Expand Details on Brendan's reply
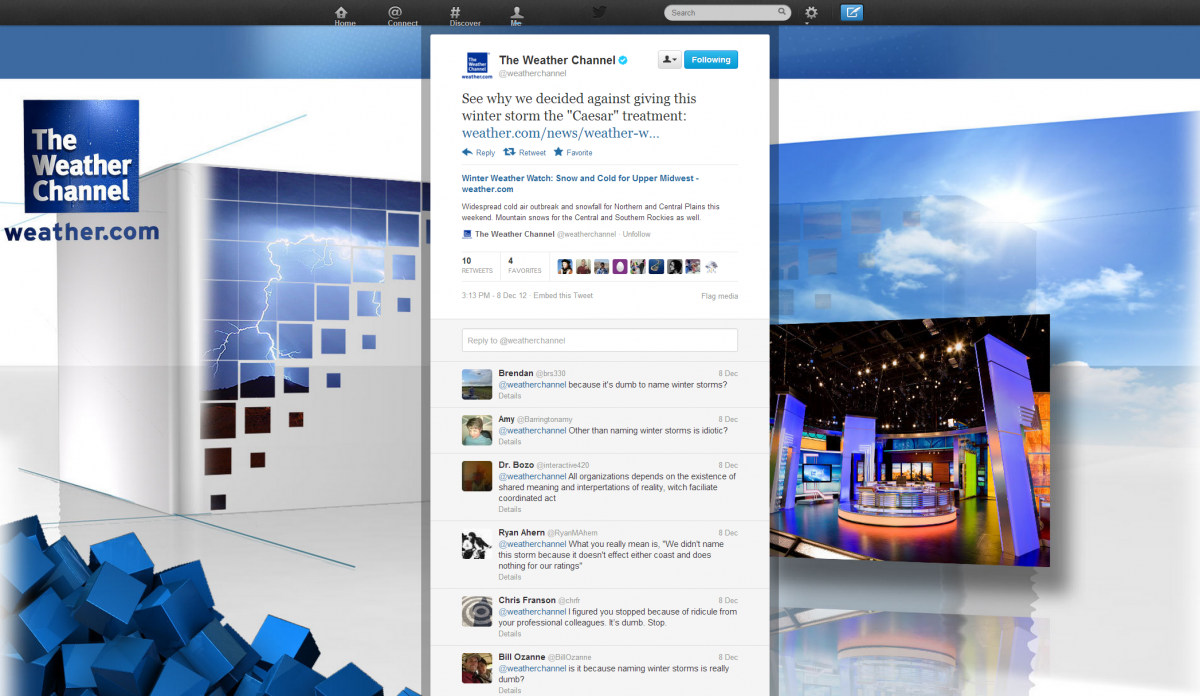The height and width of the screenshot is (696, 1200). (510, 396)
